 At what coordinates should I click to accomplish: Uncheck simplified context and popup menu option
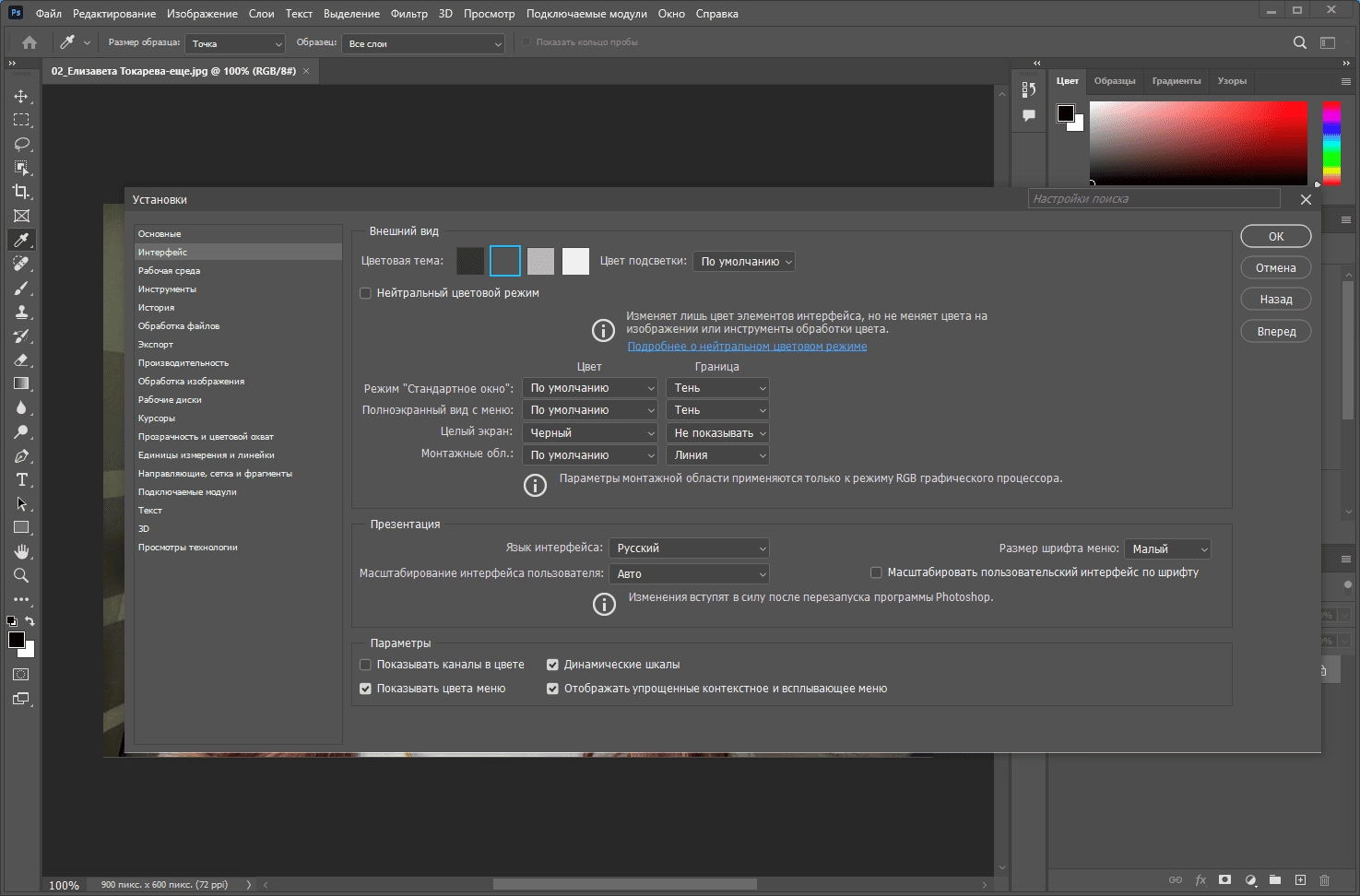(552, 689)
